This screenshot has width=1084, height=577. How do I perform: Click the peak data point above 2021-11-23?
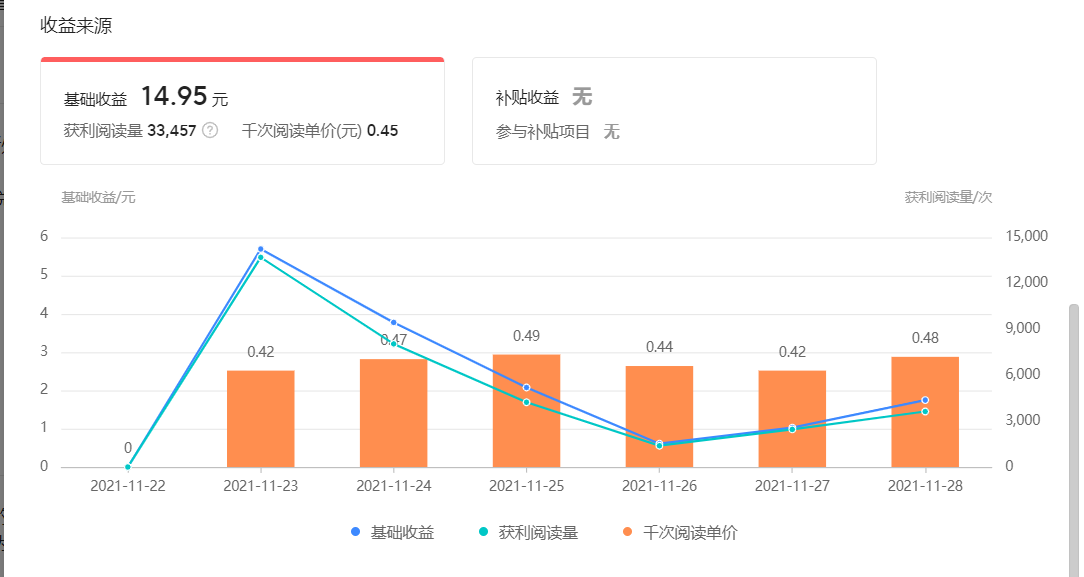pyautogui.click(x=260, y=250)
